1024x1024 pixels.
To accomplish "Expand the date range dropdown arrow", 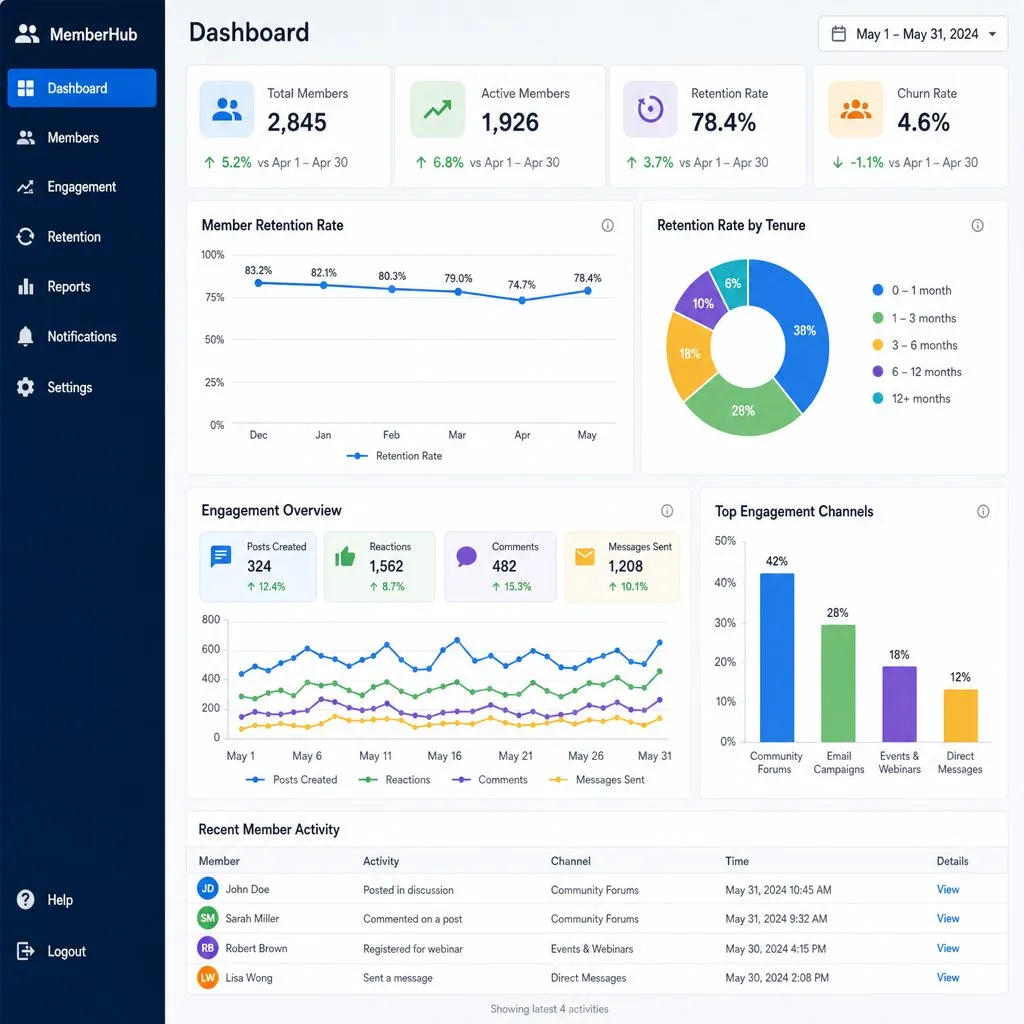I will 993,34.
